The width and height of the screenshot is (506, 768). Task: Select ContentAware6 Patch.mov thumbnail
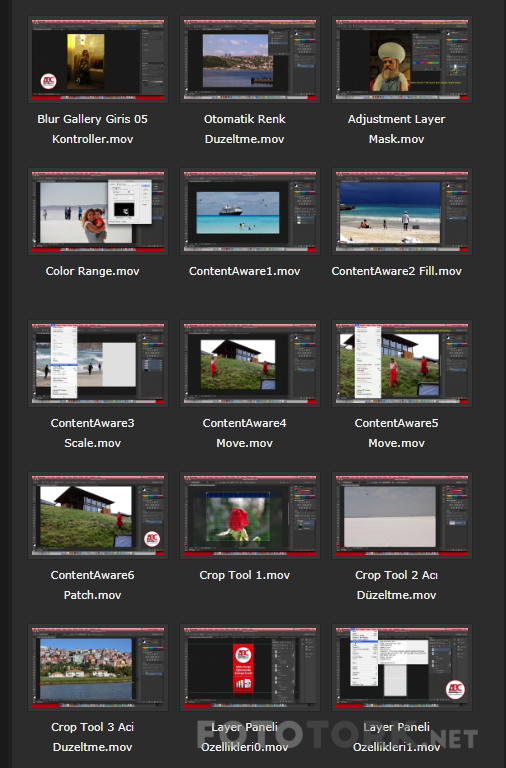[98, 515]
